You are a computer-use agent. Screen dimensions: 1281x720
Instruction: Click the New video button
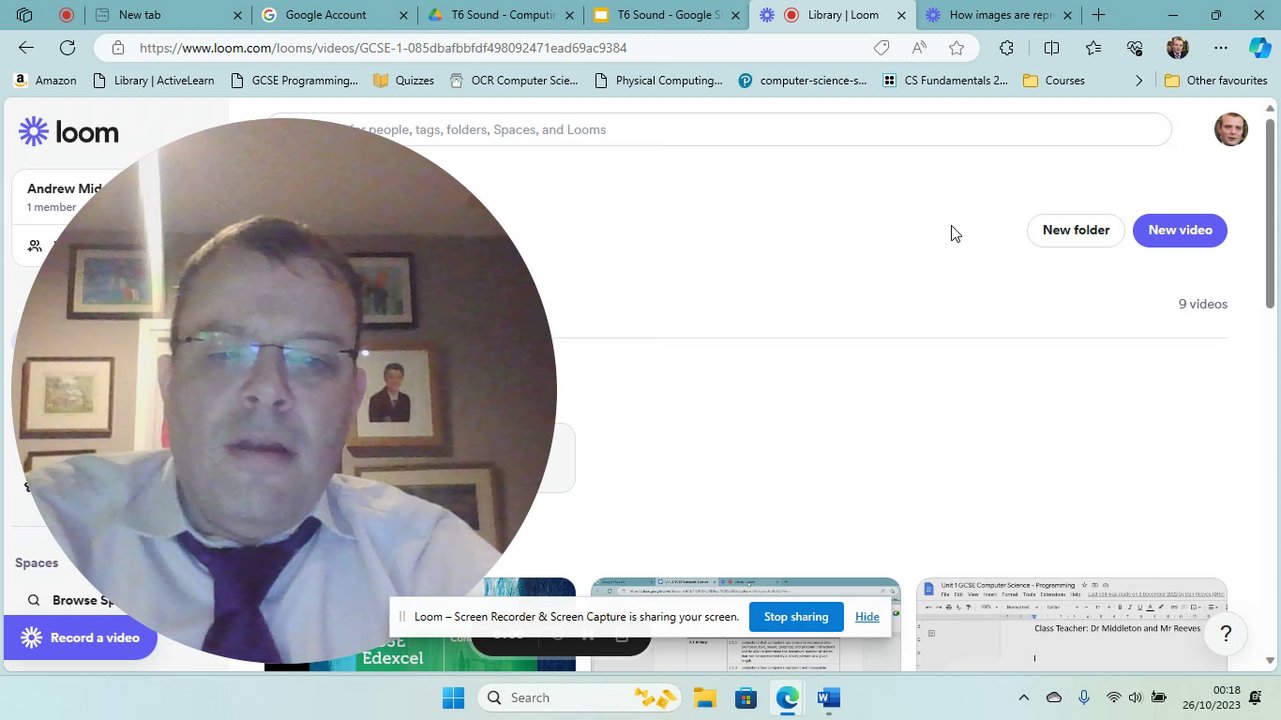(1180, 230)
